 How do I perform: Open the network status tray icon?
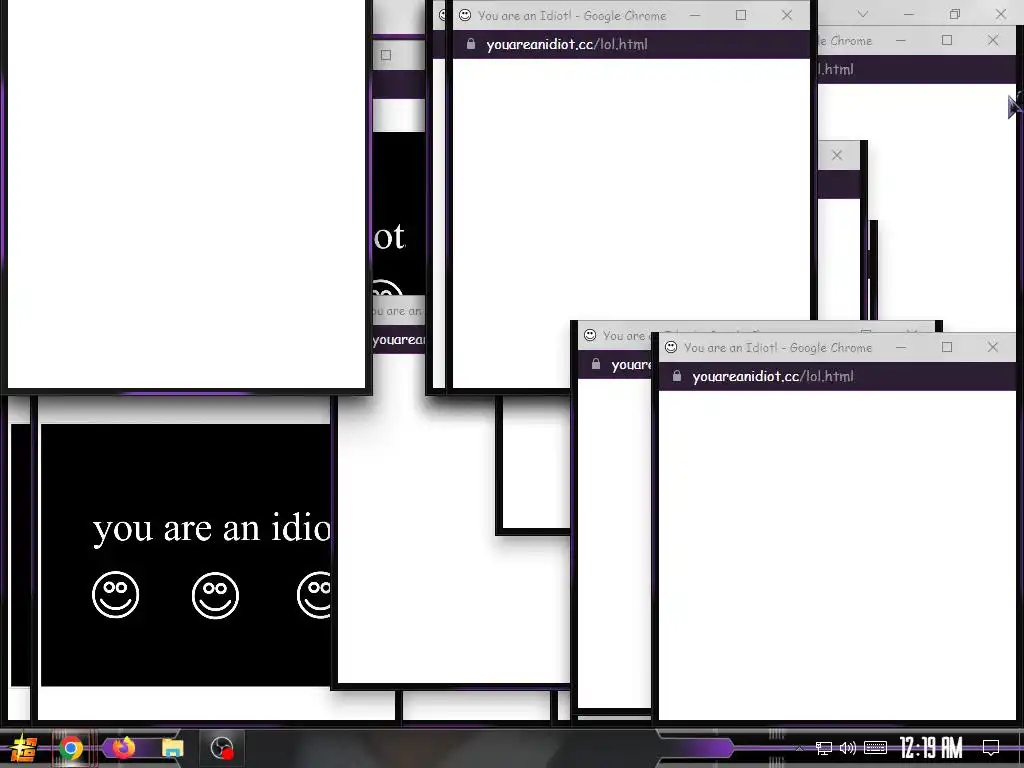click(824, 748)
